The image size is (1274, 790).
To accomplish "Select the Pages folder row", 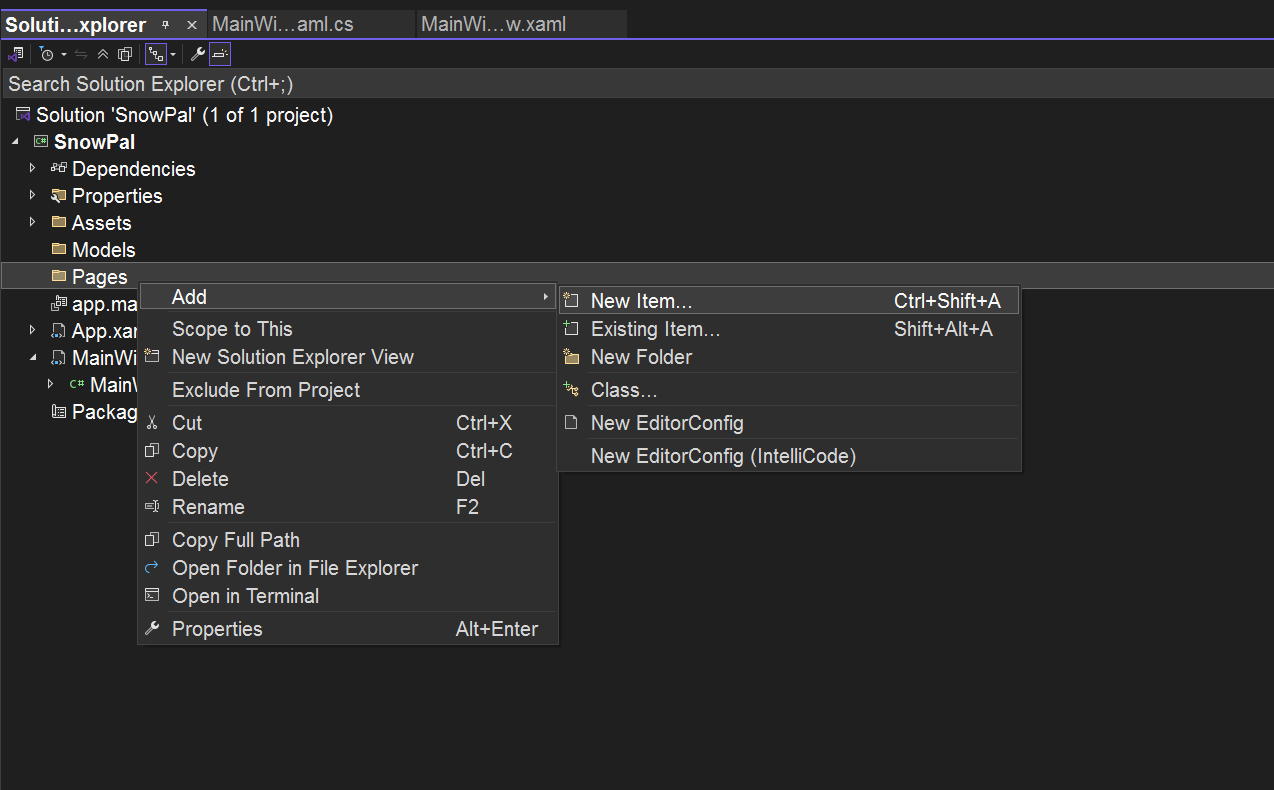I will click(637, 276).
